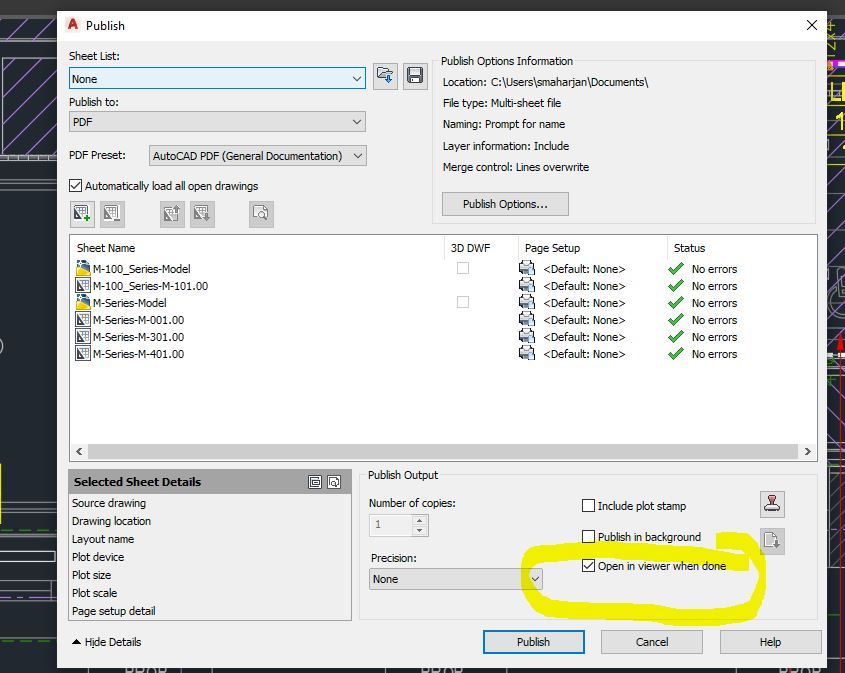Screen dimensions: 845x673
Task: Open the Publish to dropdown
Action: pyautogui.click(x=217, y=122)
